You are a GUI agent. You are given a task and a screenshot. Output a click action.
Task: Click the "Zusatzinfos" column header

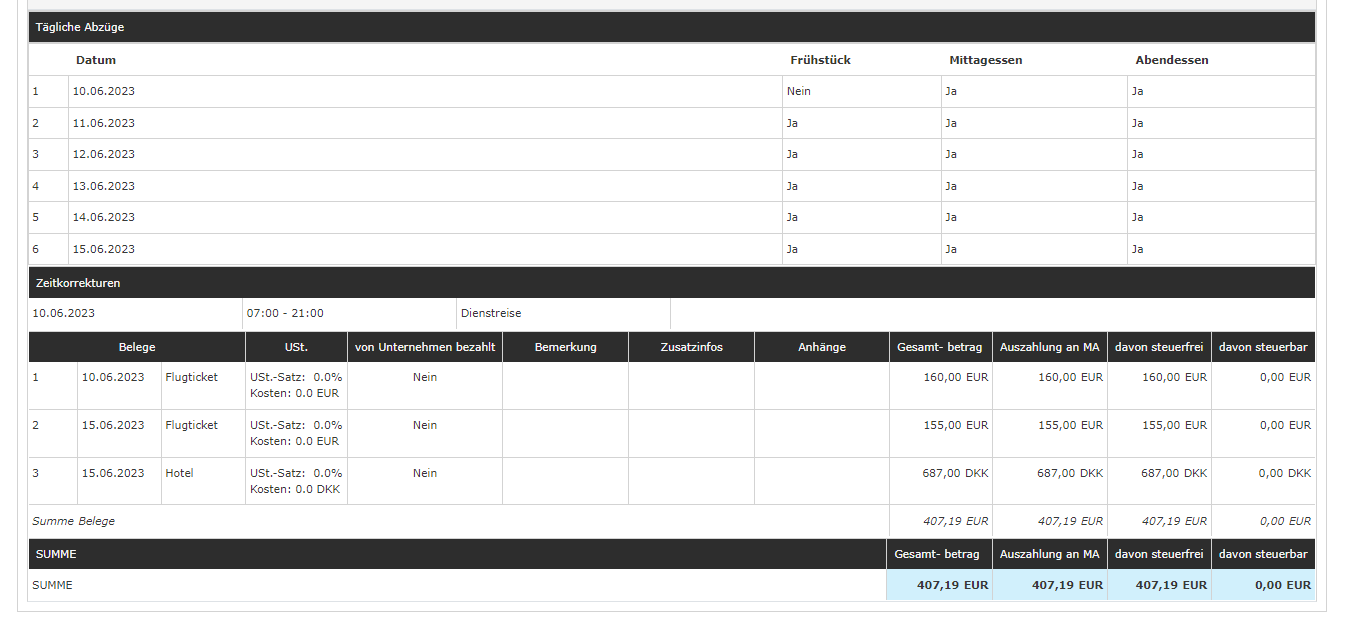(691, 347)
